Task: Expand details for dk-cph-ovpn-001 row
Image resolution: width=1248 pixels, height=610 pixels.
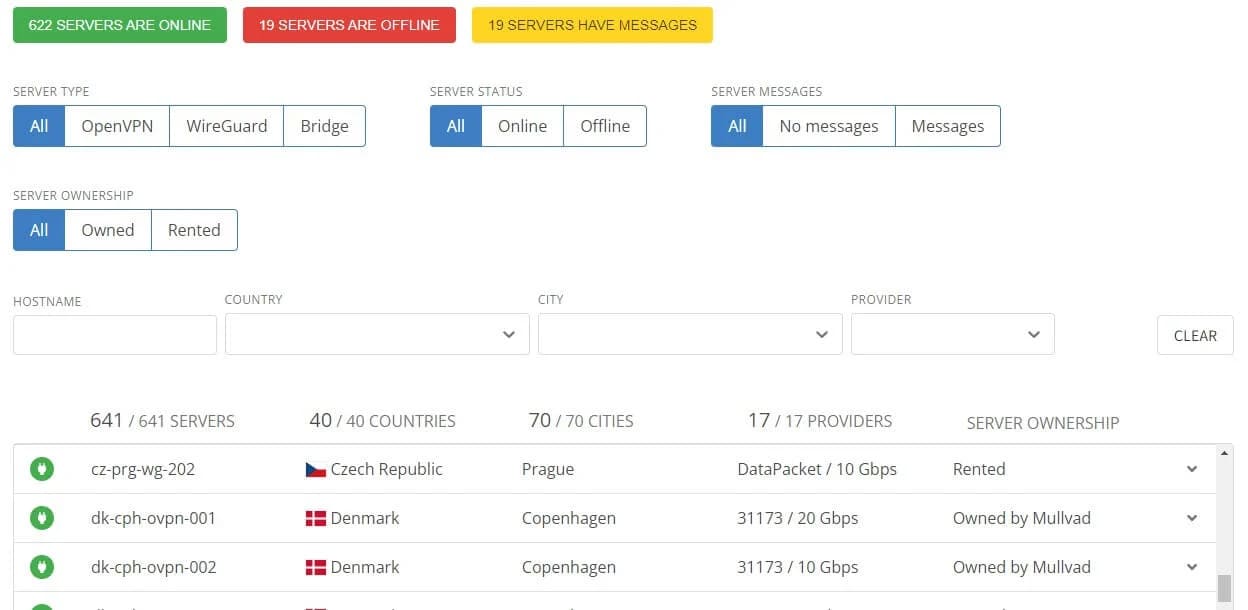Action: 1192,518
